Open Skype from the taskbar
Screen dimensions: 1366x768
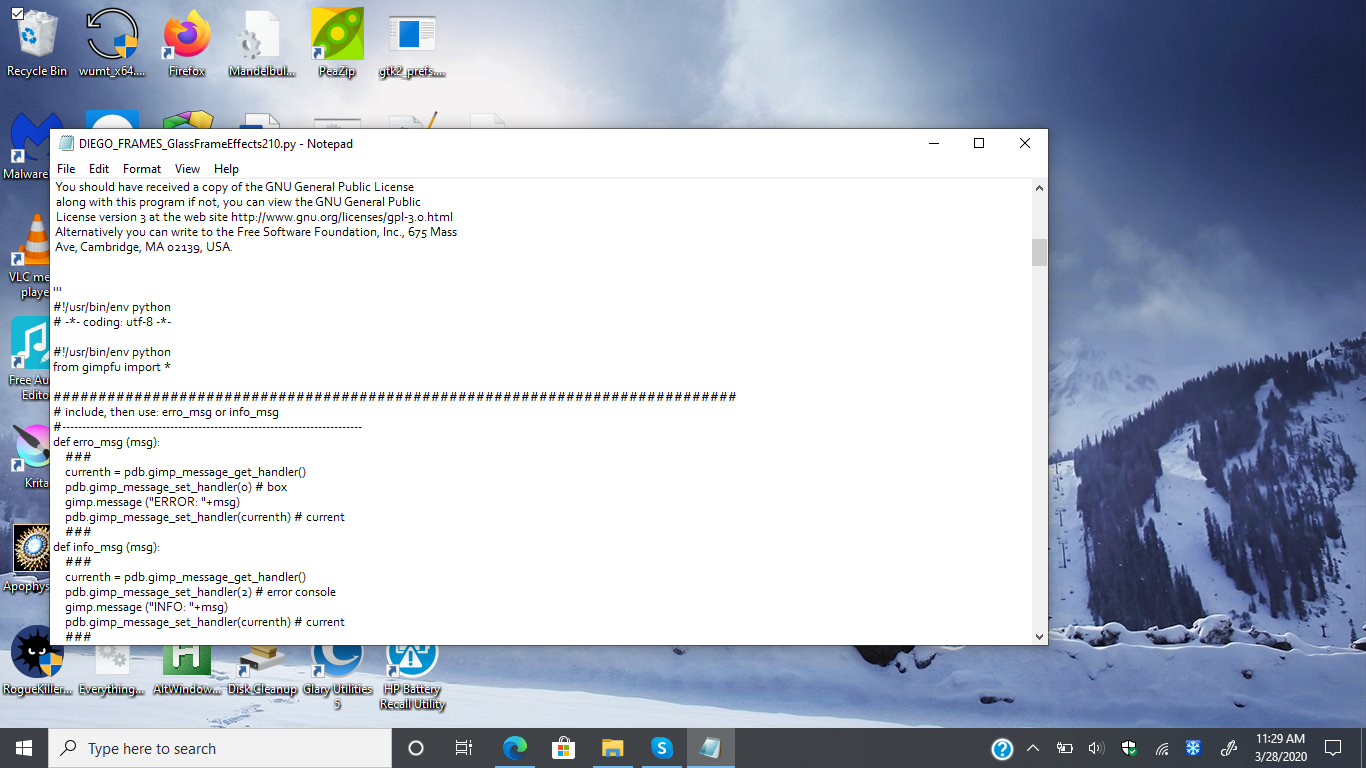click(x=661, y=748)
